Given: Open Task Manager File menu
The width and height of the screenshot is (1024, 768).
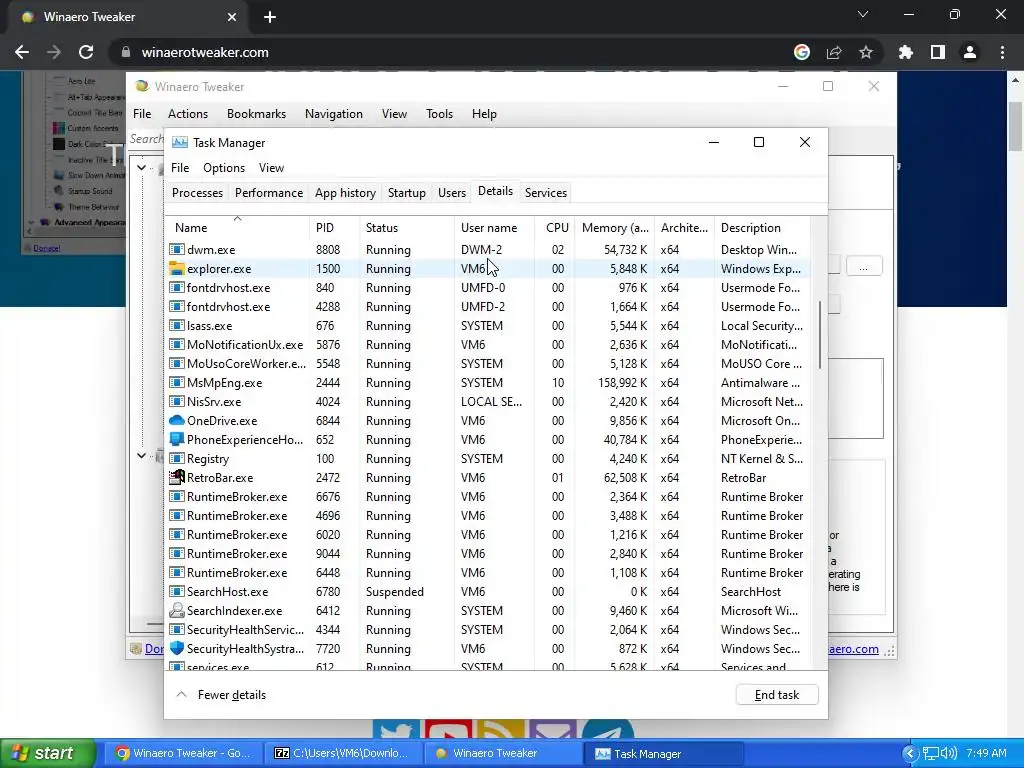Looking at the screenshot, I should pyautogui.click(x=180, y=168).
